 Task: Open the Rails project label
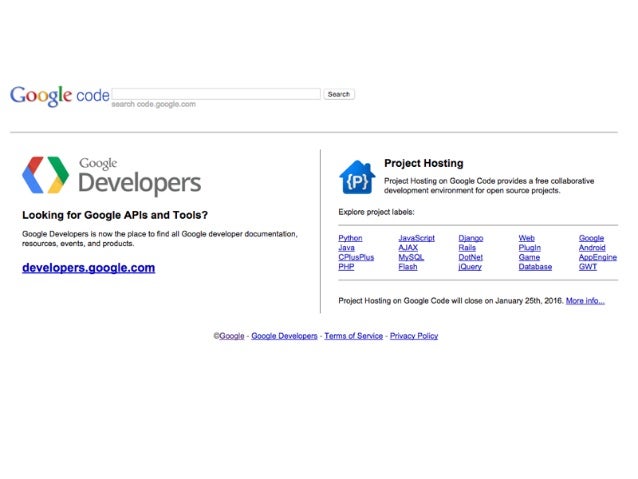467,247
